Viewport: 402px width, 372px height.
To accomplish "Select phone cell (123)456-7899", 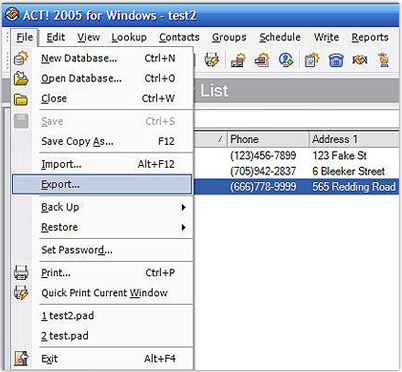I will [263, 155].
